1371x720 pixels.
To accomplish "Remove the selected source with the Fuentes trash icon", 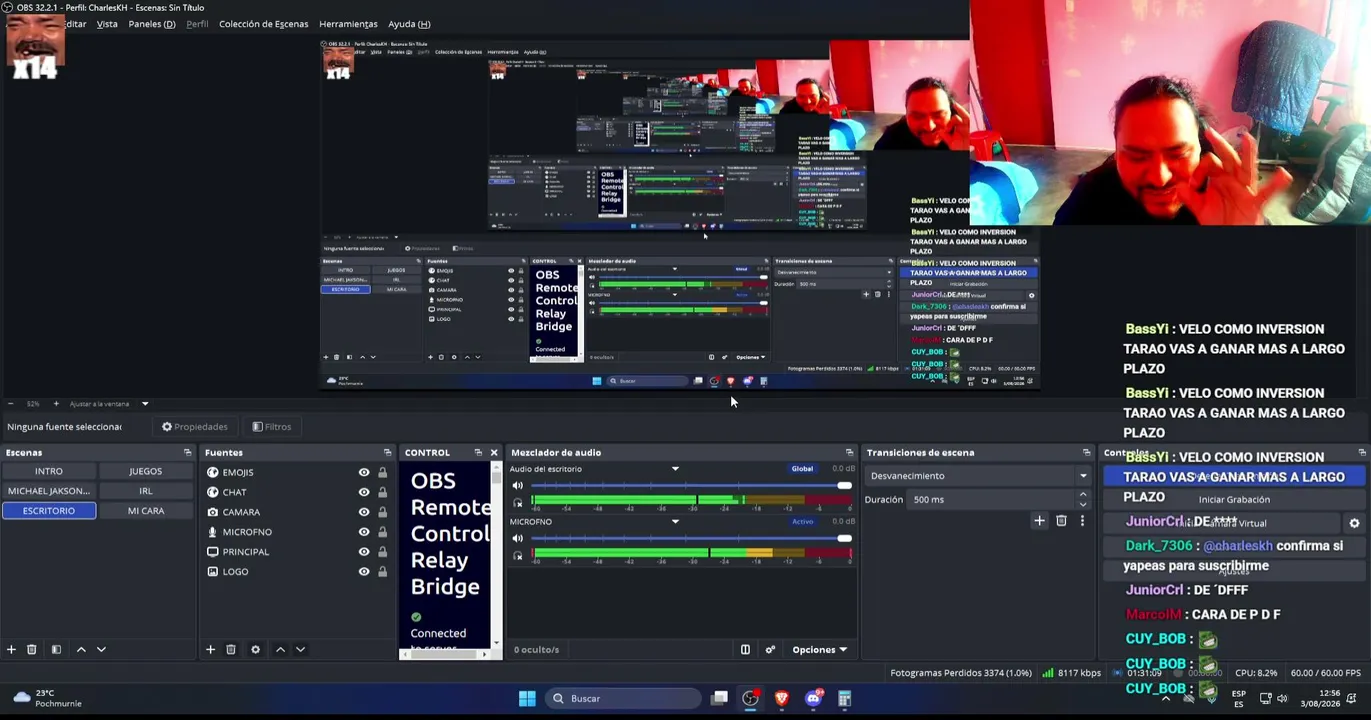I will tap(230, 649).
